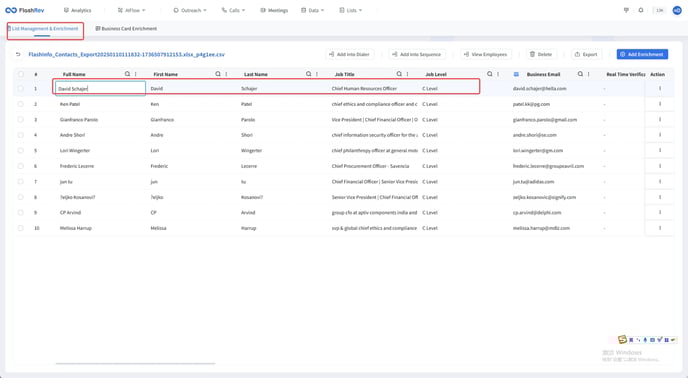Open Job Level column options menu
This screenshot has height=378, width=688.
pyautogui.click(x=498, y=74)
